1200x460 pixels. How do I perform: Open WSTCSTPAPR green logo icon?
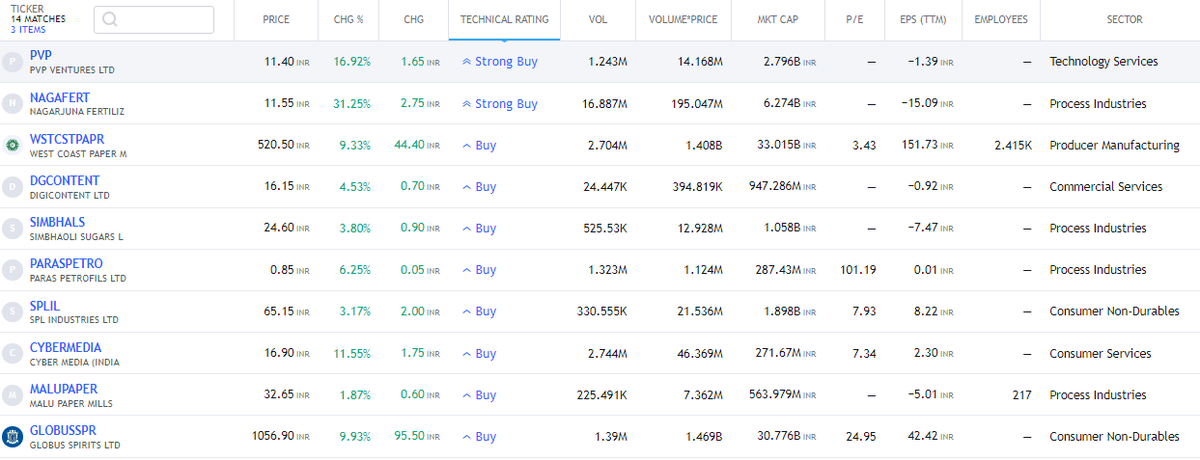pos(12,146)
